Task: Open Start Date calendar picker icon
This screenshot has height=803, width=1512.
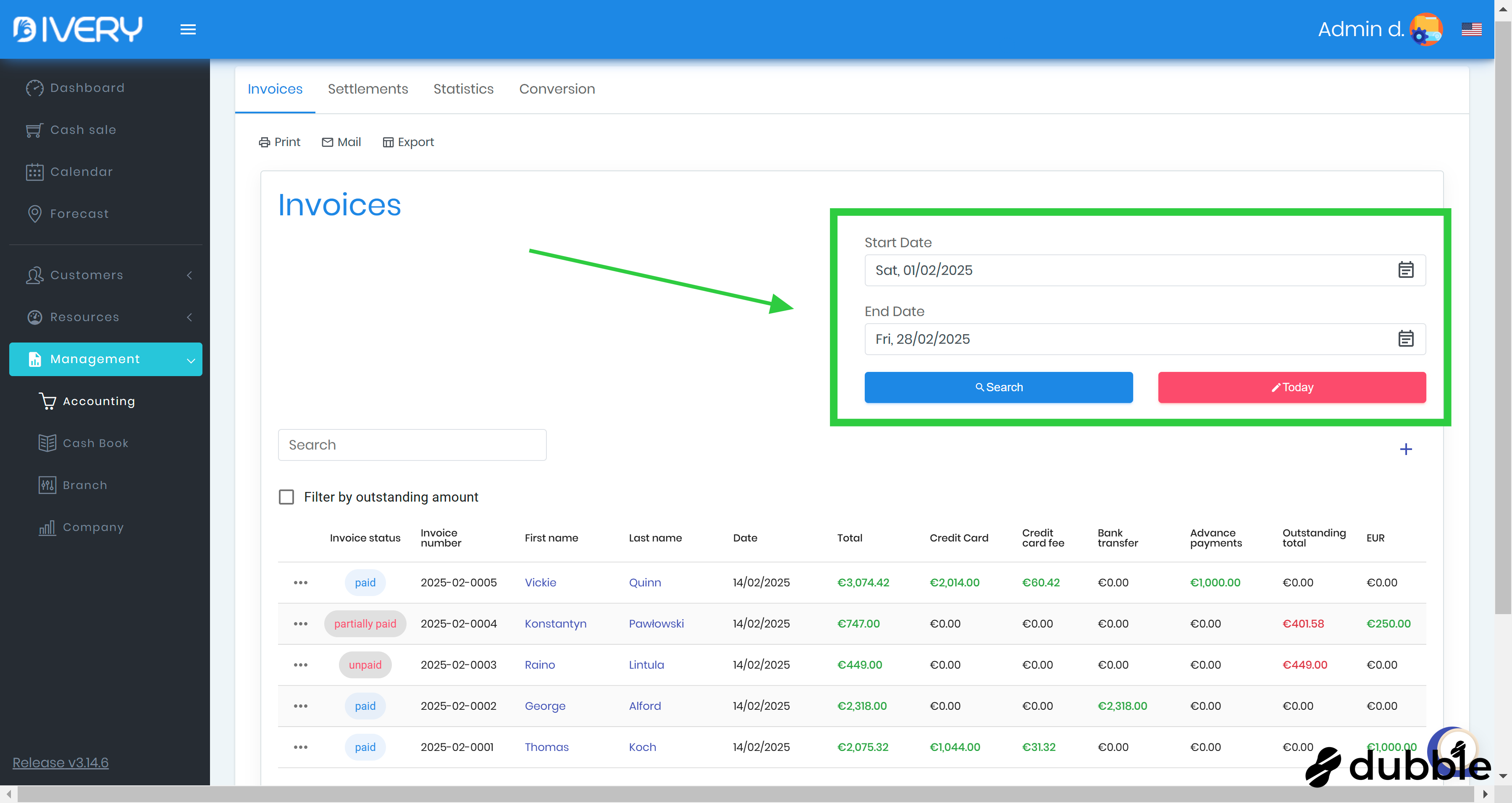Action: pos(1405,270)
